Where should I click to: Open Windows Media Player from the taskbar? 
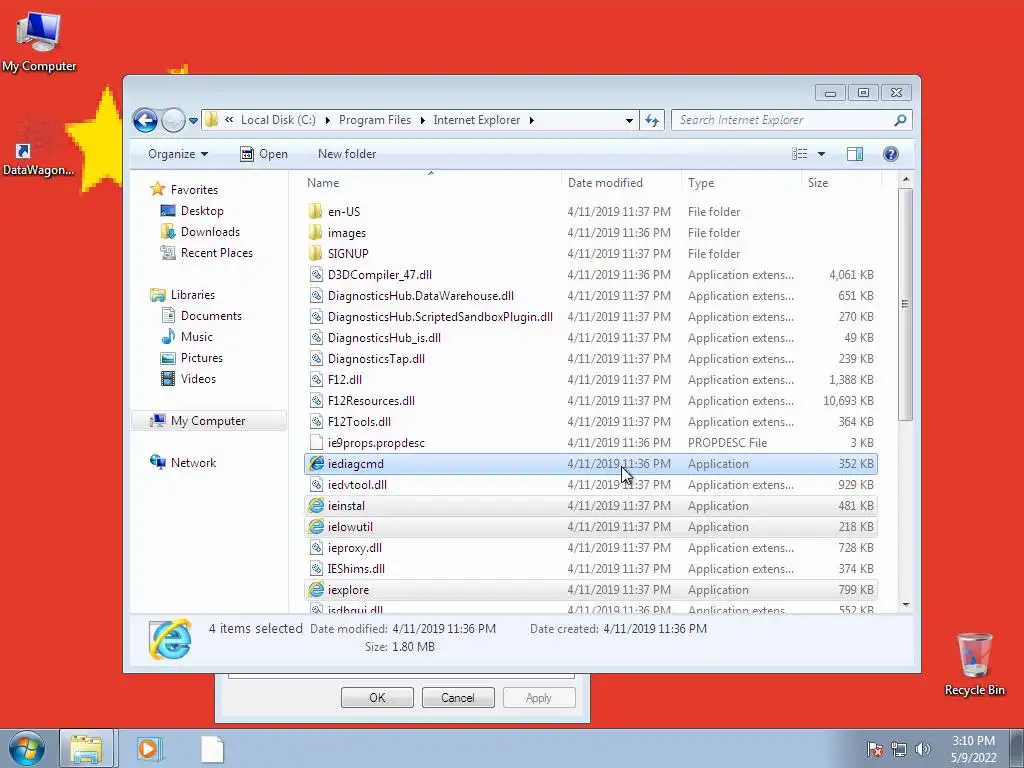click(150, 748)
